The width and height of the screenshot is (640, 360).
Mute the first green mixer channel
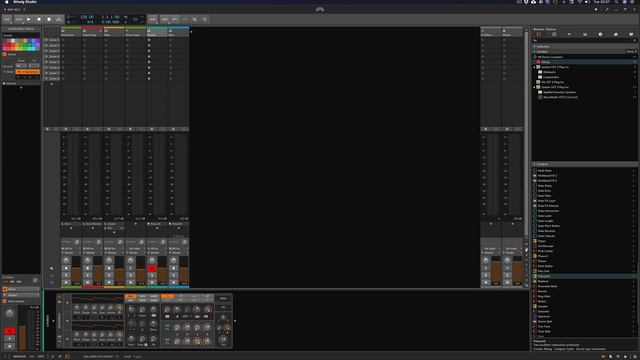point(66,282)
